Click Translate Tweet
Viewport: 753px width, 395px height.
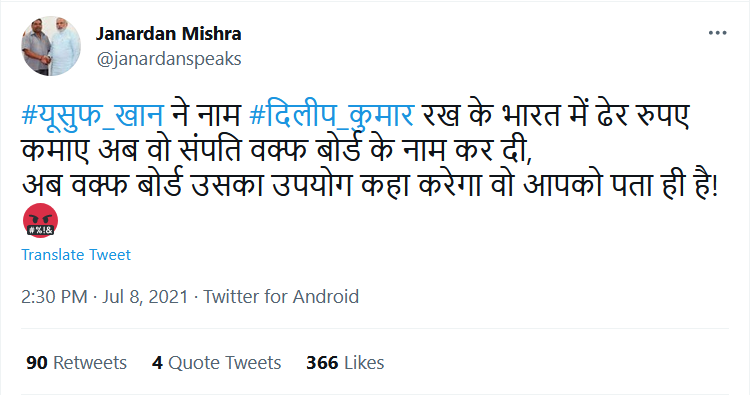coord(76,254)
